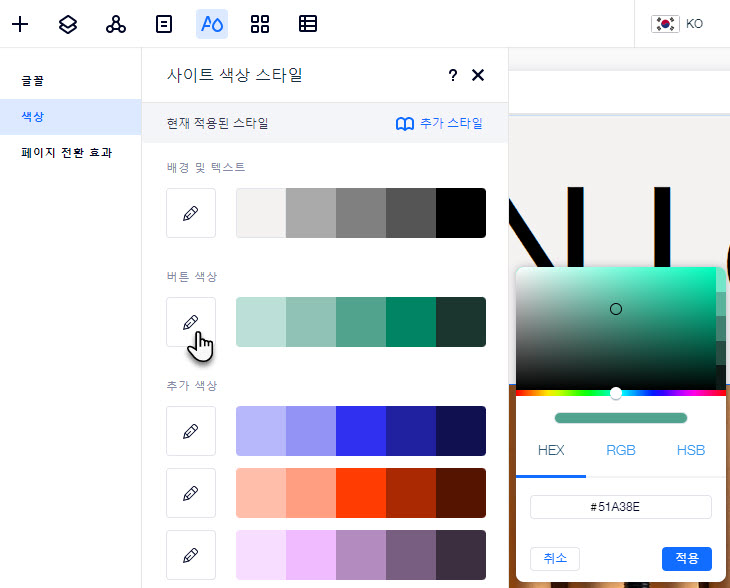Pick the palest pink-lilac swatch
Image resolution: width=730 pixels, height=588 pixels.
pos(261,554)
